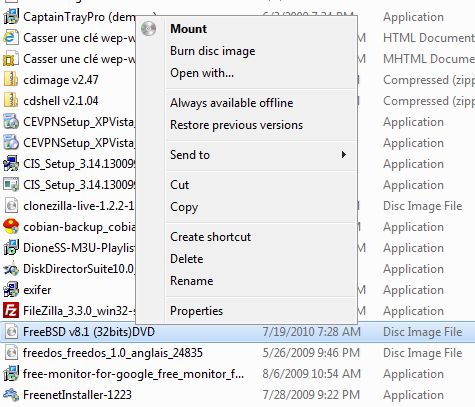Click date '7/19/2010 7:28 AM'

[312, 332]
